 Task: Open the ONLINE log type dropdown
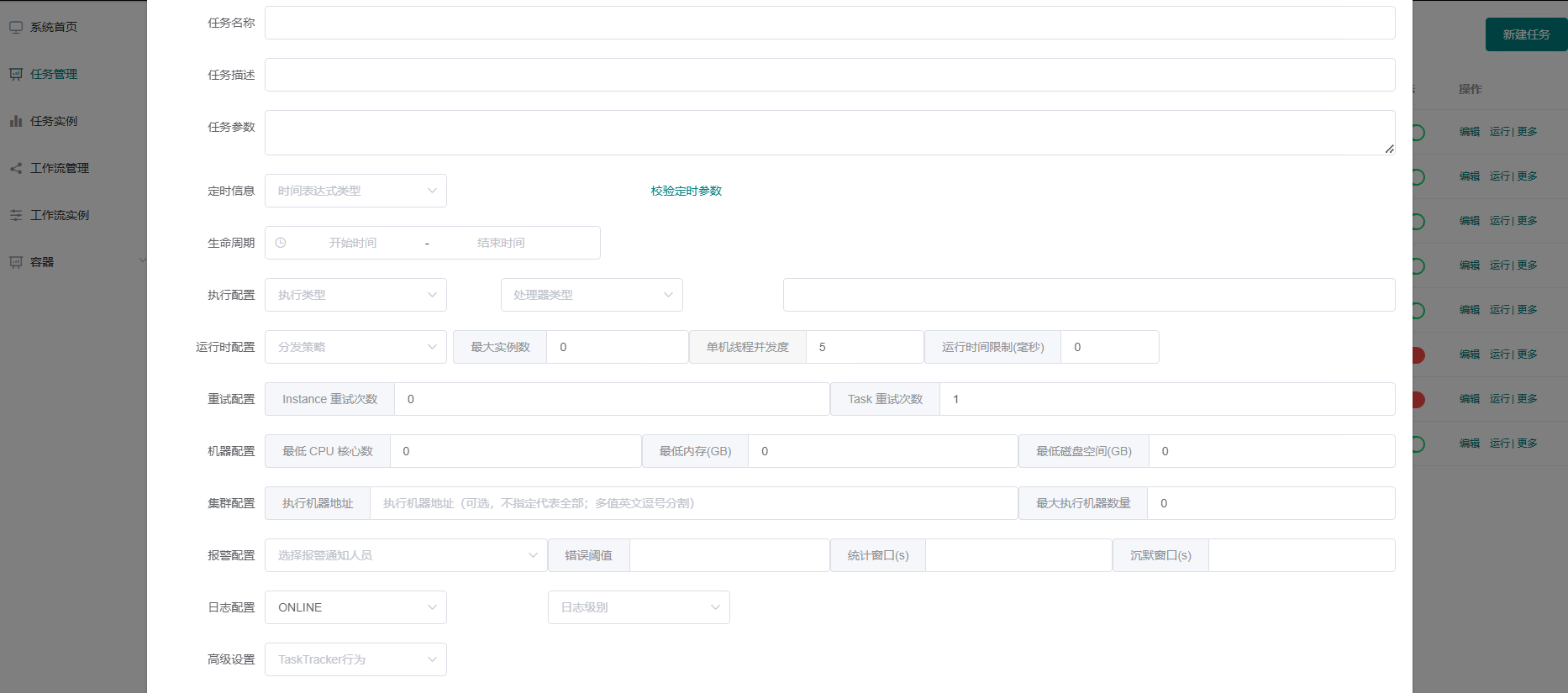click(355, 607)
